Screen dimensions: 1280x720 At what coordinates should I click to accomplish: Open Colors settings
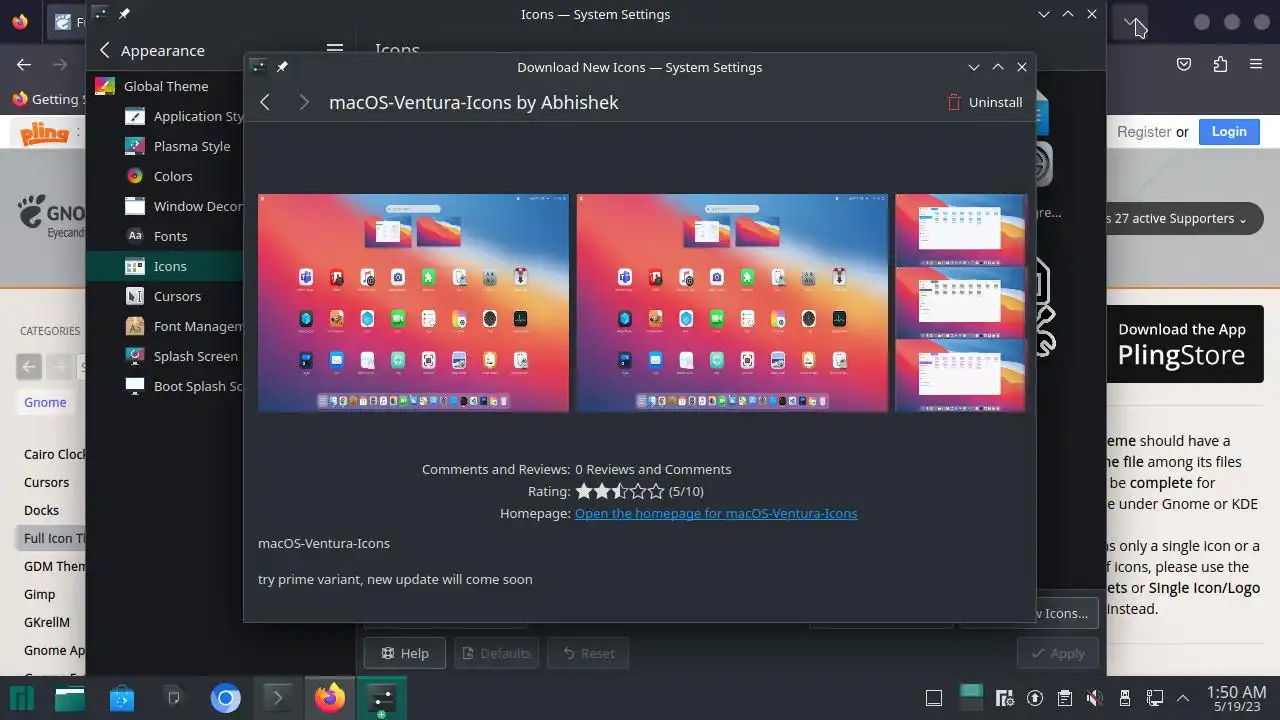tap(166, 176)
